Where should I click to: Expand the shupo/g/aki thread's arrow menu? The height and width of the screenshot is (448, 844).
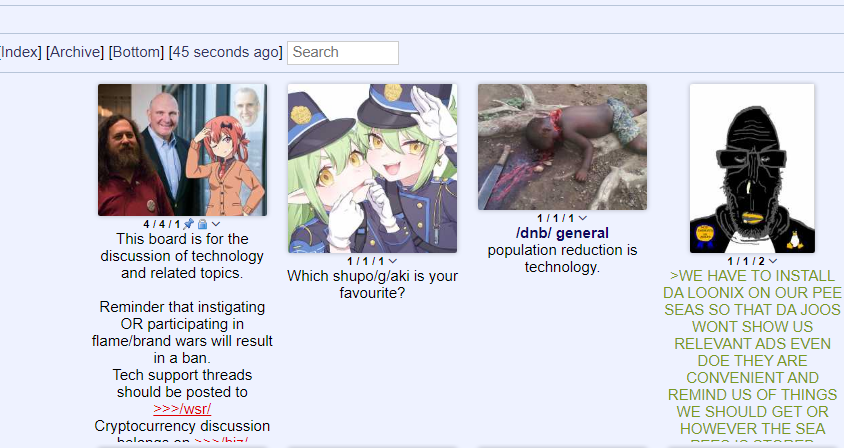[x=393, y=261]
